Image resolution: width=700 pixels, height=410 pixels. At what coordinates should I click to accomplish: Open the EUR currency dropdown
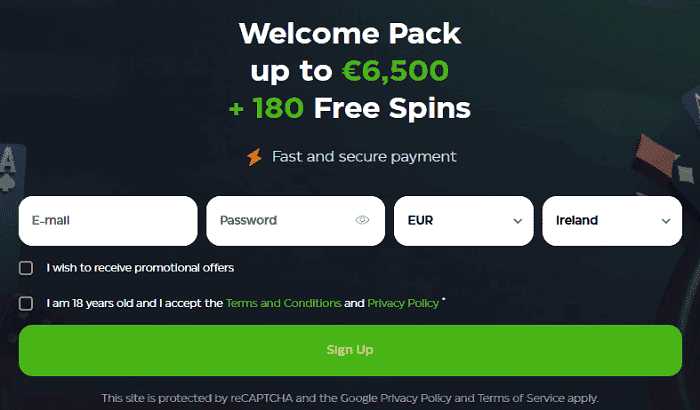[x=459, y=221]
